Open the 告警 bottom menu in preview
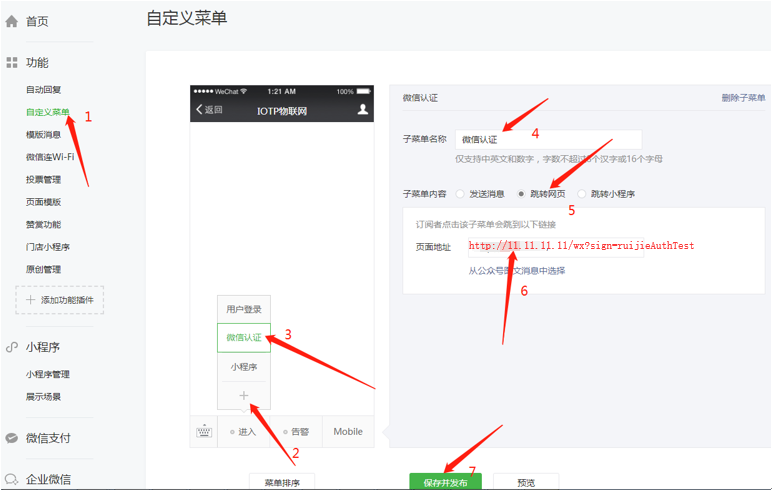This screenshot has width=772, height=490. point(296,432)
